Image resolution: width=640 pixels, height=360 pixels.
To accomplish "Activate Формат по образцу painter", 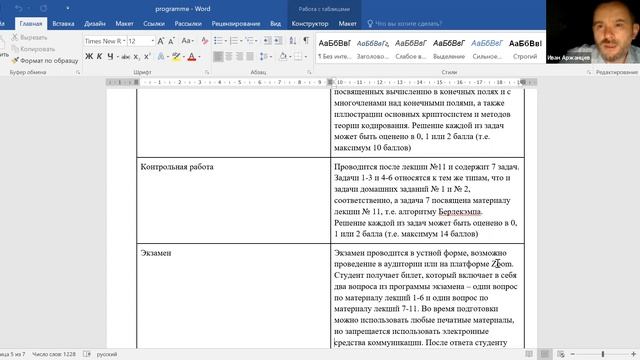I will (44, 60).
